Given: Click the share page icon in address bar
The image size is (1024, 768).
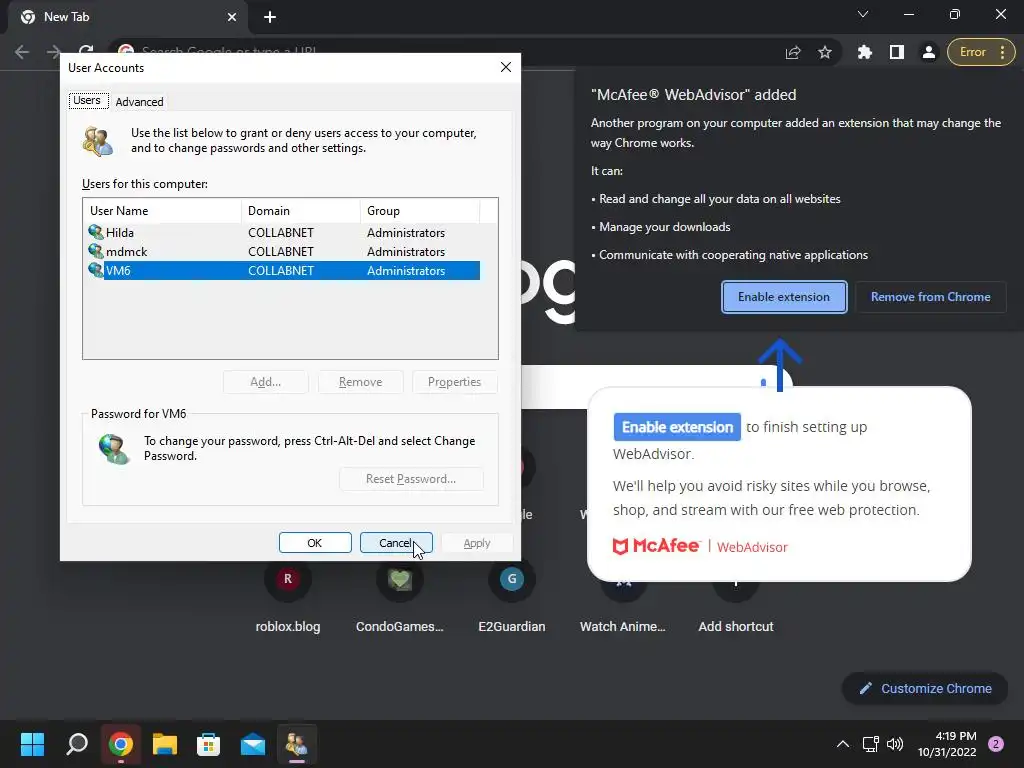Looking at the screenshot, I should (x=793, y=52).
